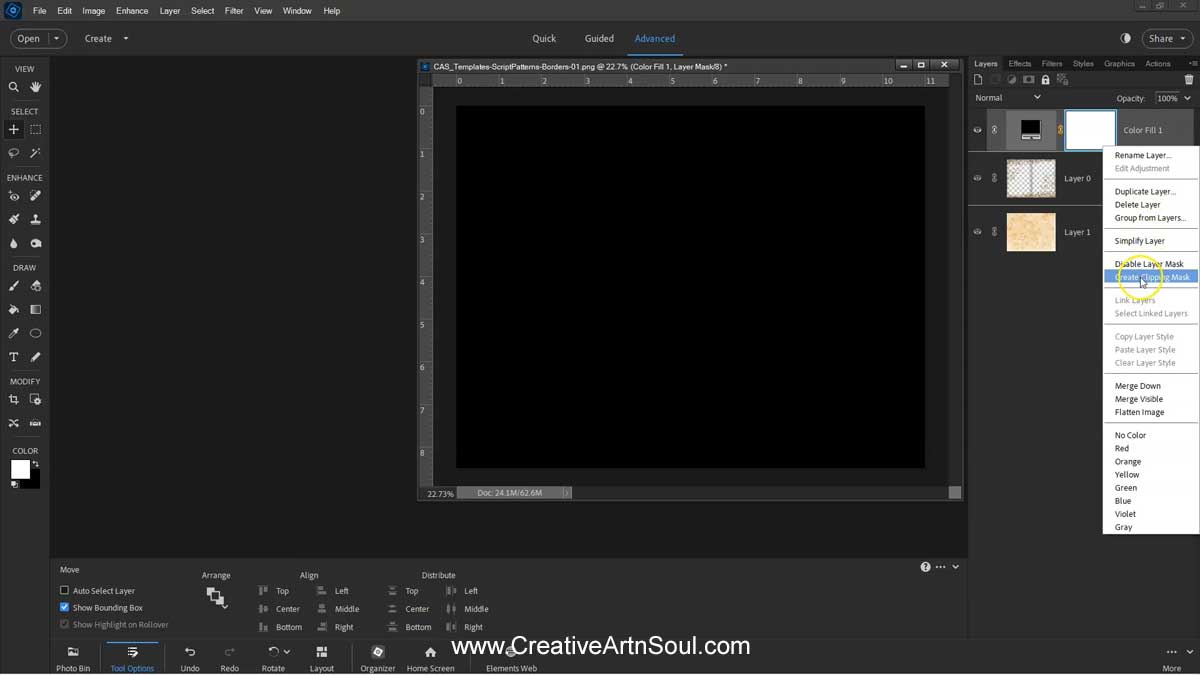Select the Lasso tool

point(14,153)
